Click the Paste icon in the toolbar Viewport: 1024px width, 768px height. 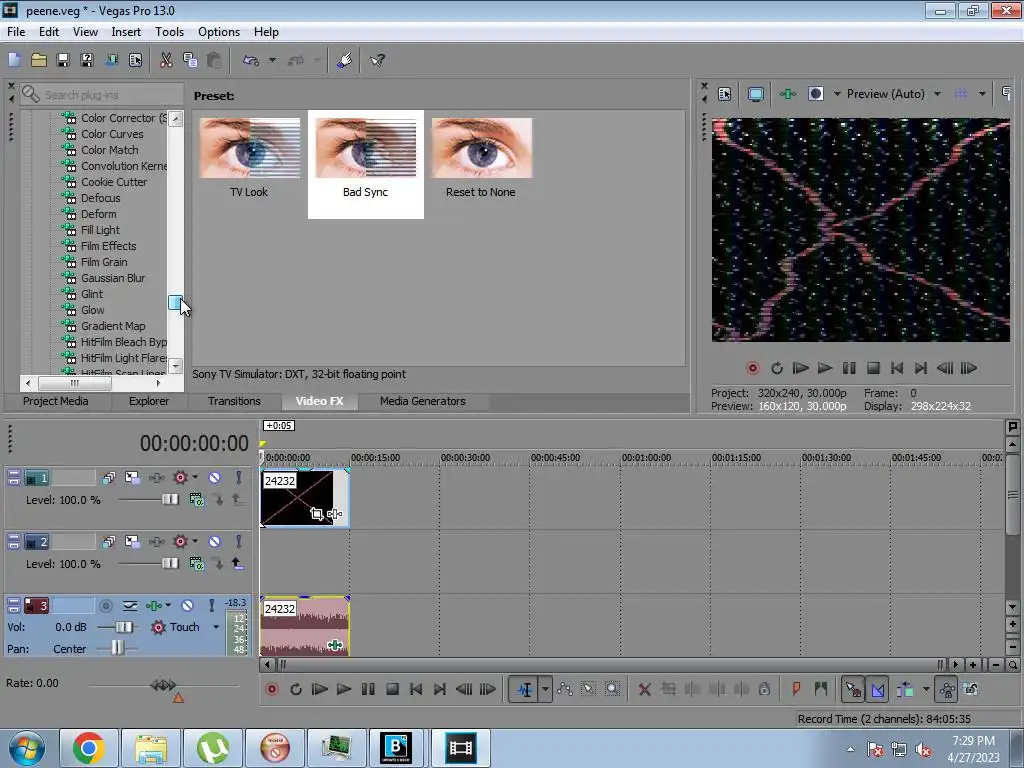(x=214, y=60)
